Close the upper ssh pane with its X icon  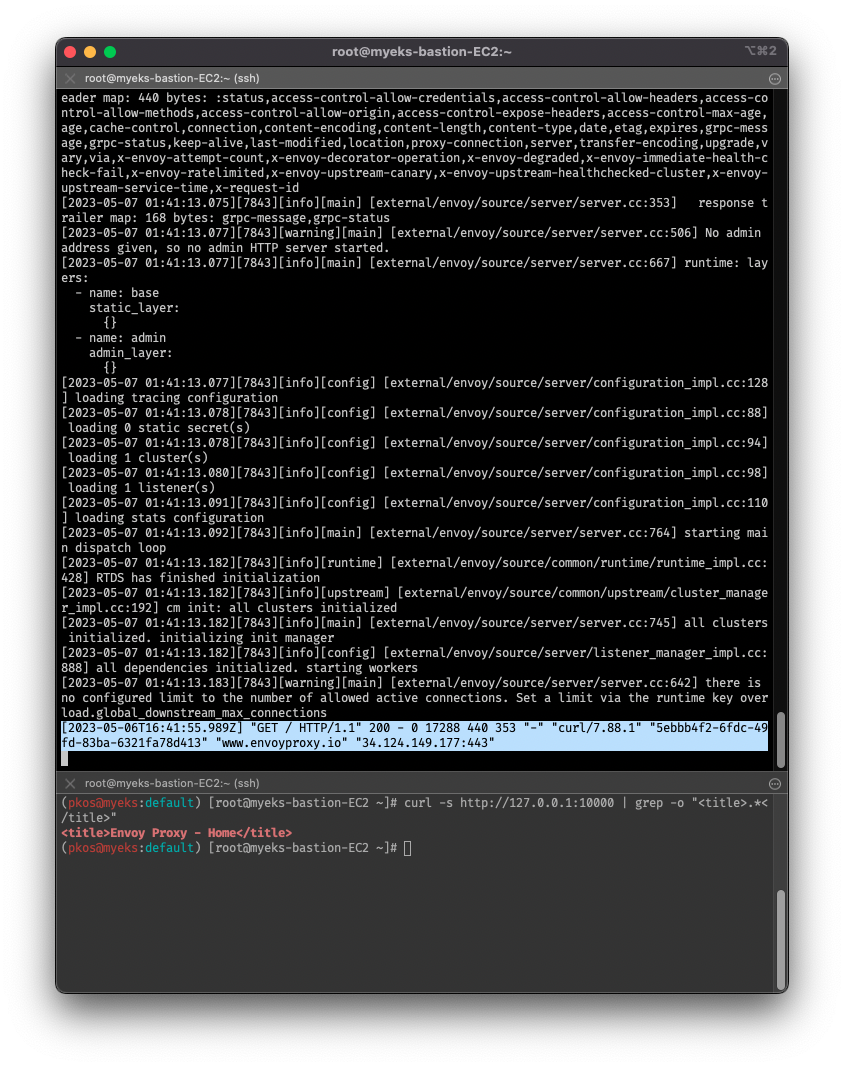click(x=70, y=79)
